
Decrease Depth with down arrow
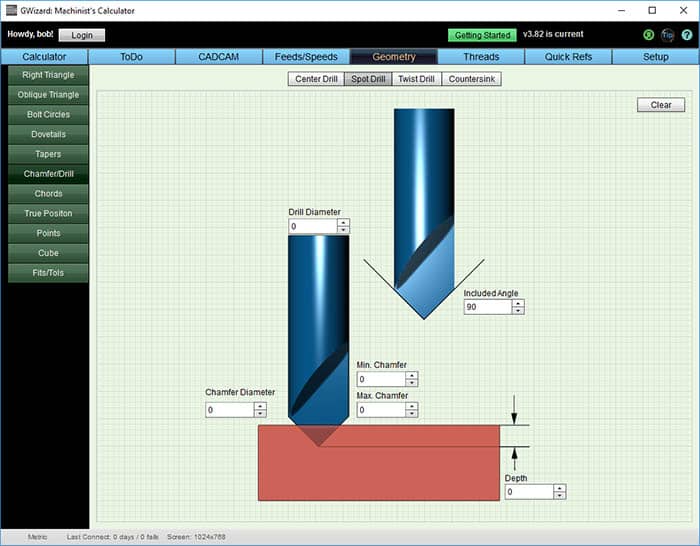click(x=560, y=496)
